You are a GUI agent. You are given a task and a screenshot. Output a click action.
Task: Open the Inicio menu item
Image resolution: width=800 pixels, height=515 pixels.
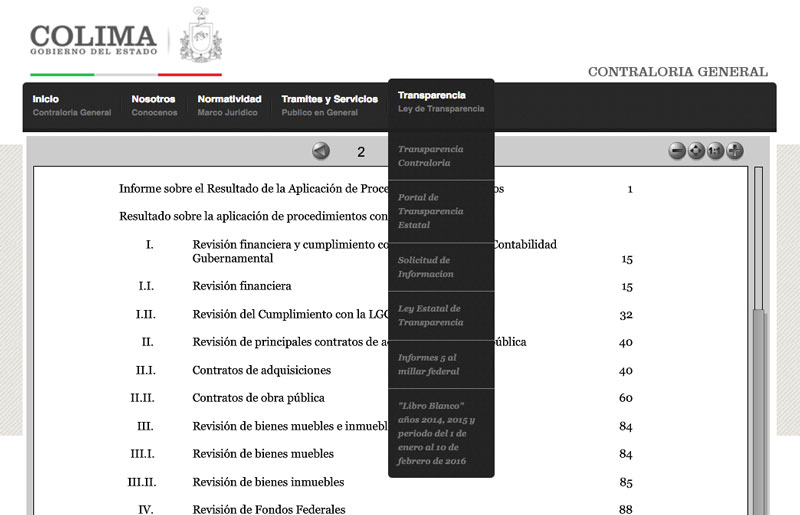(x=71, y=106)
